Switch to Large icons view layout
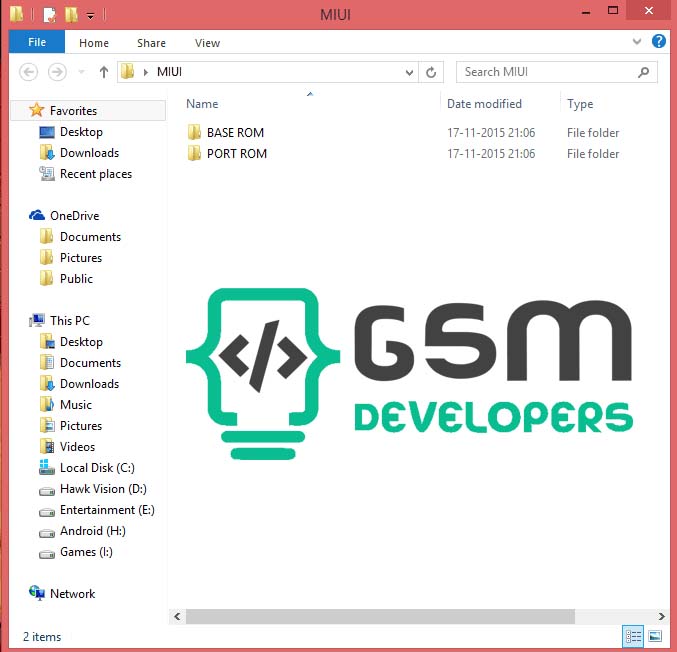Screen dimensions: 677x652 pyautogui.click(x=655, y=636)
